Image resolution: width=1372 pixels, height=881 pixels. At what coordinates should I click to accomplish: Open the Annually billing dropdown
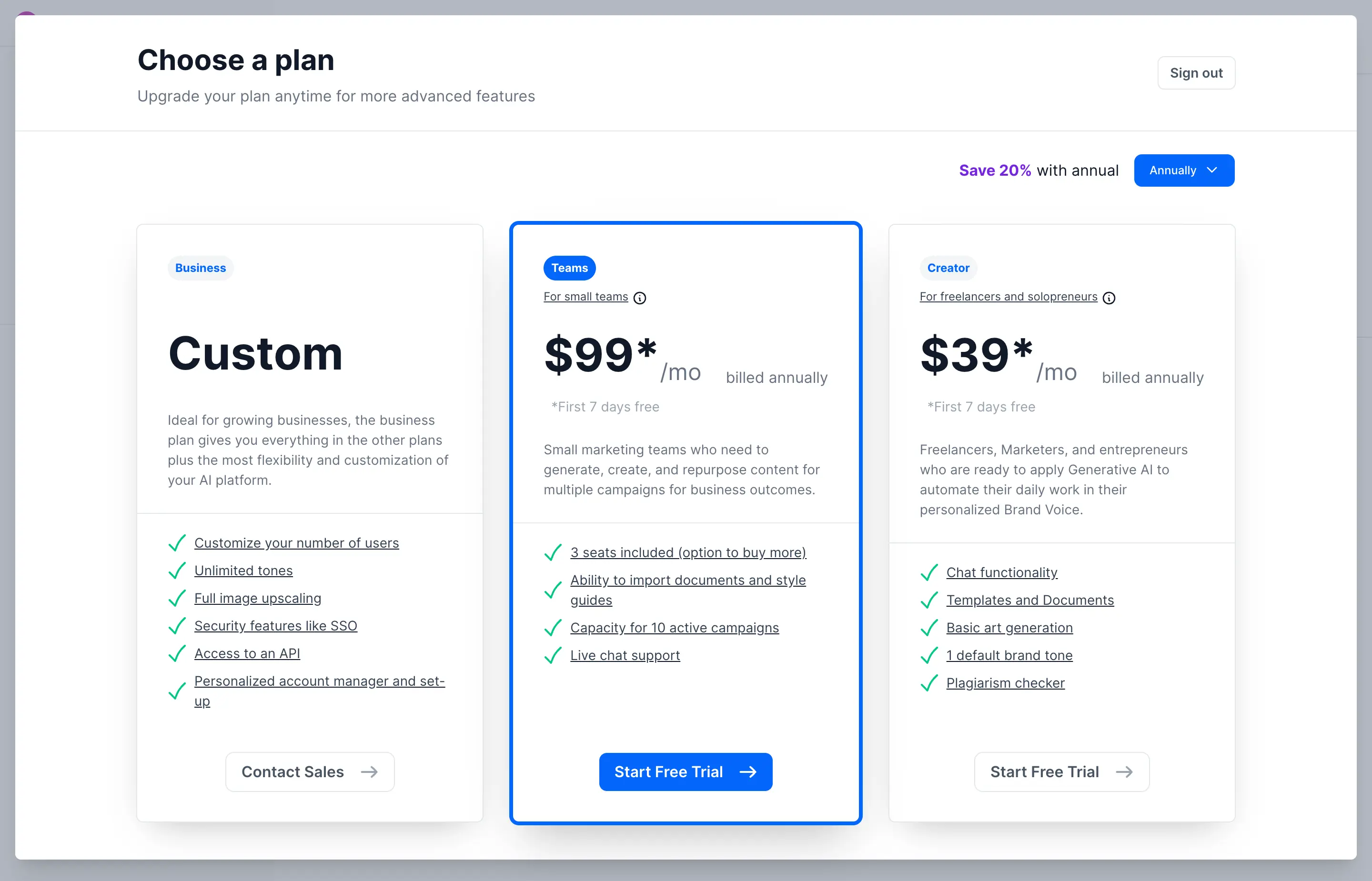(1182, 170)
